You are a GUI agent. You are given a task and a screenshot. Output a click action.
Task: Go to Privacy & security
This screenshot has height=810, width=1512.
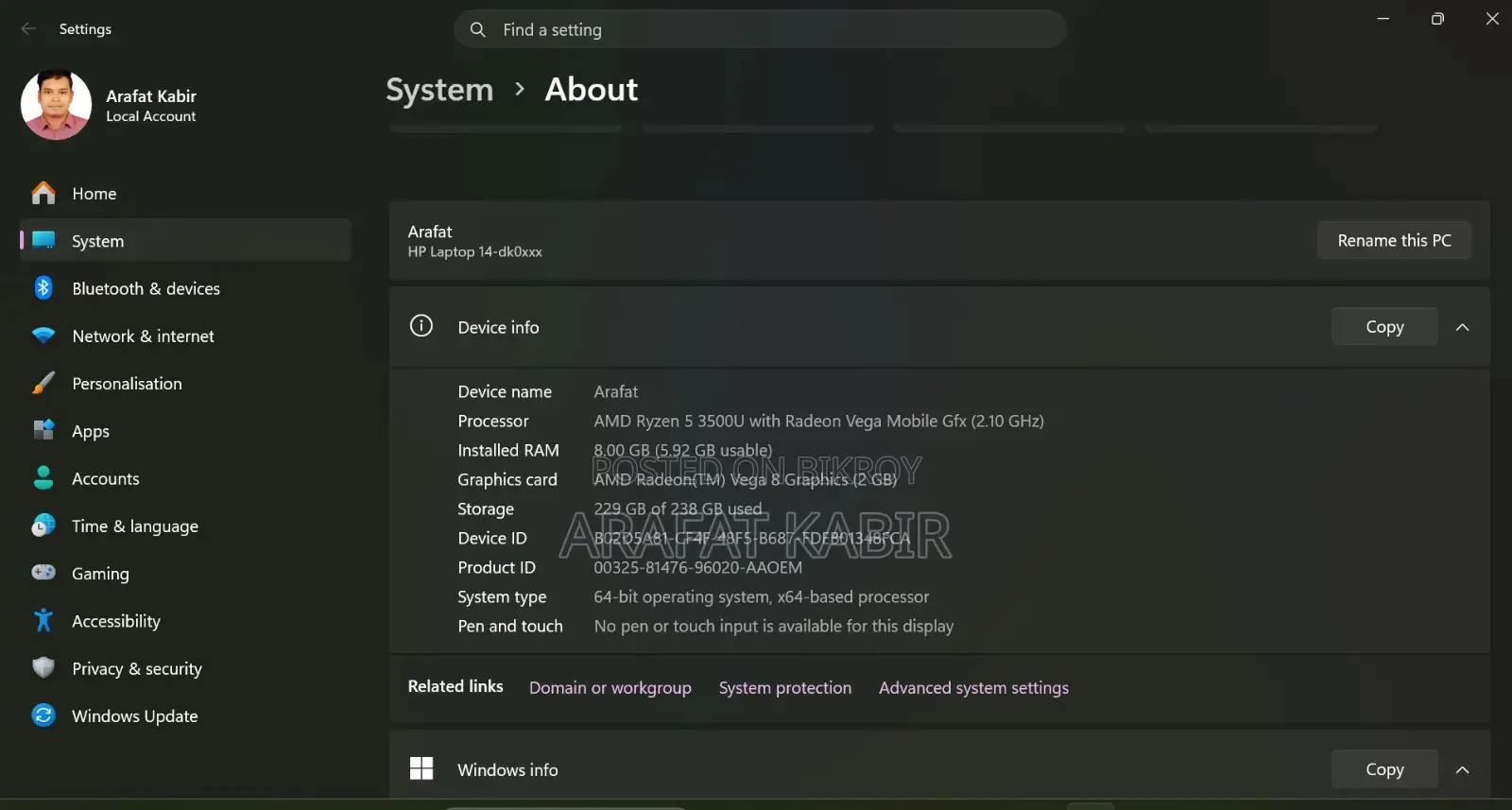tap(185, 668)
